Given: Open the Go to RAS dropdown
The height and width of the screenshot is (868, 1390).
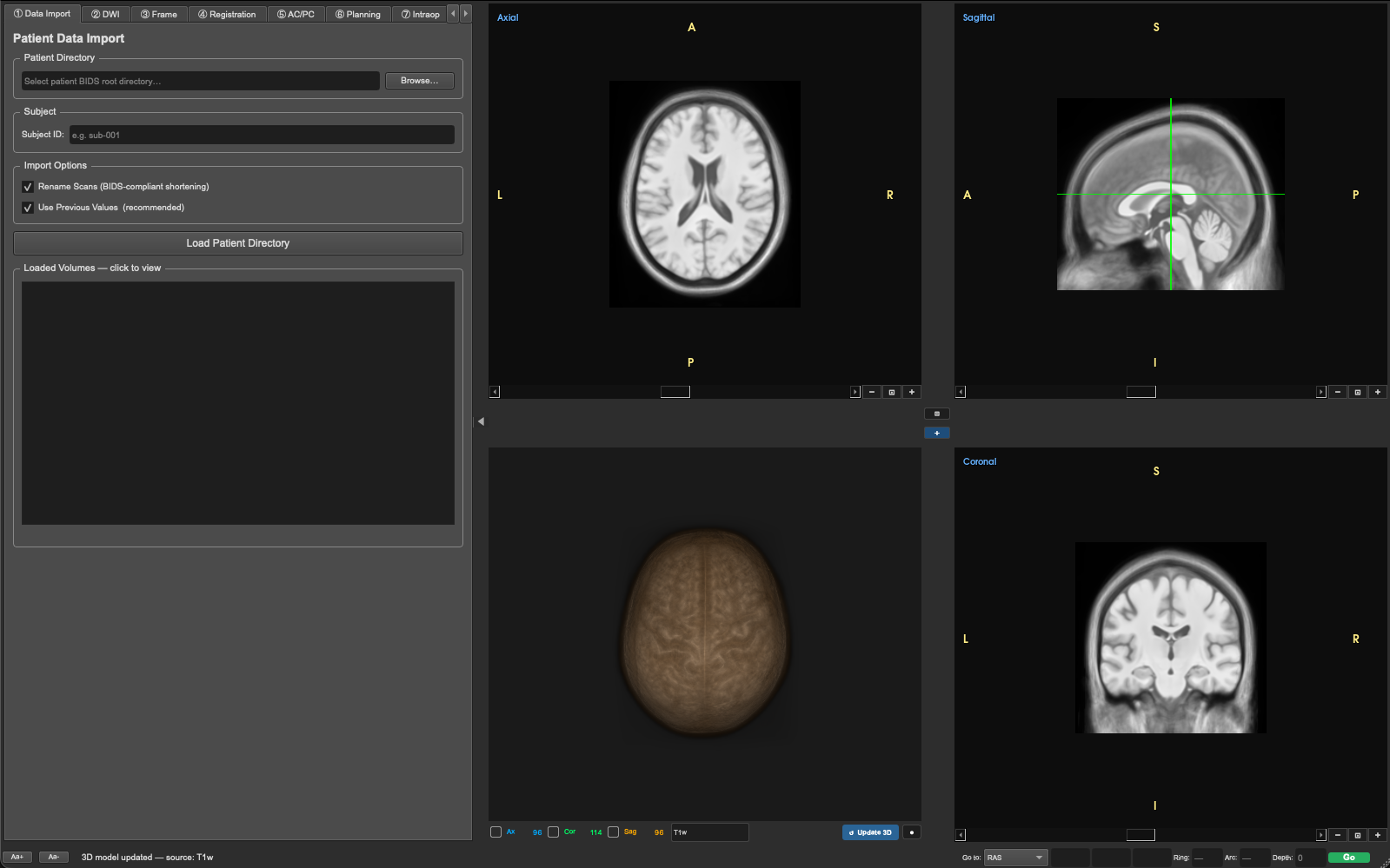Looking at the screenshot, I should click(x=1015, y=858).
